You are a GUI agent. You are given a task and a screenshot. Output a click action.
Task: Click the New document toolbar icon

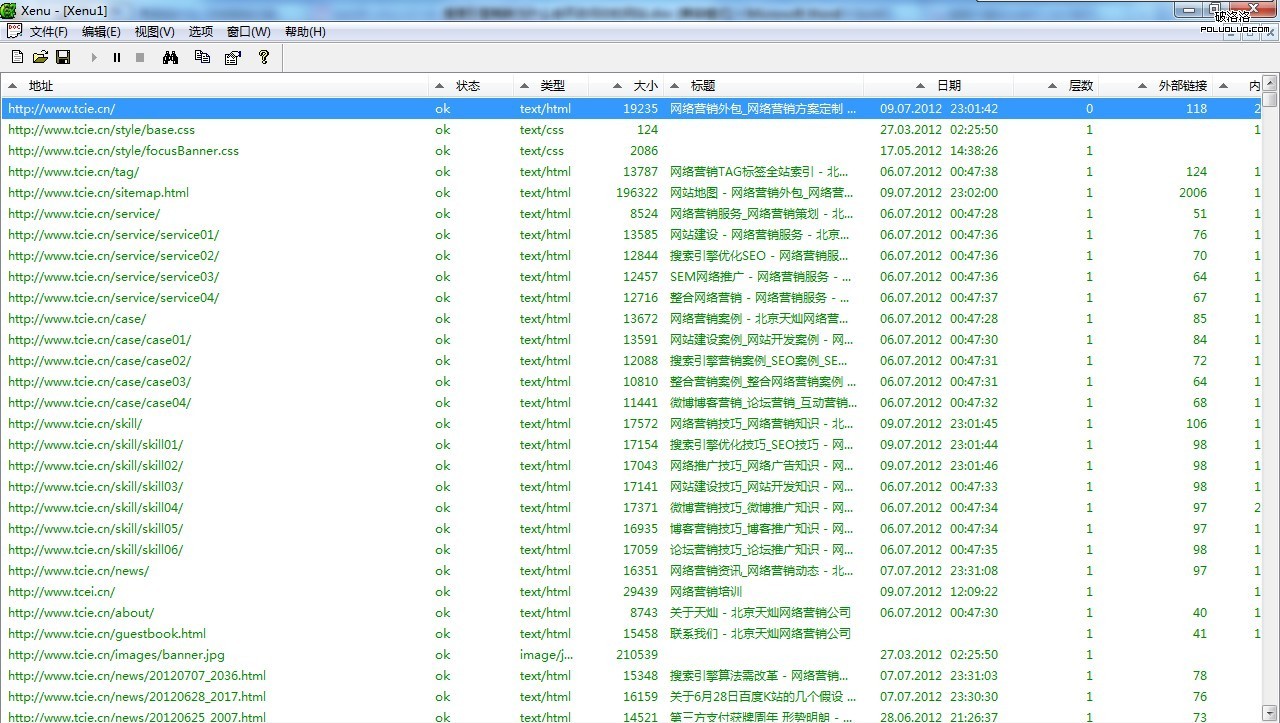pos(16,58)
